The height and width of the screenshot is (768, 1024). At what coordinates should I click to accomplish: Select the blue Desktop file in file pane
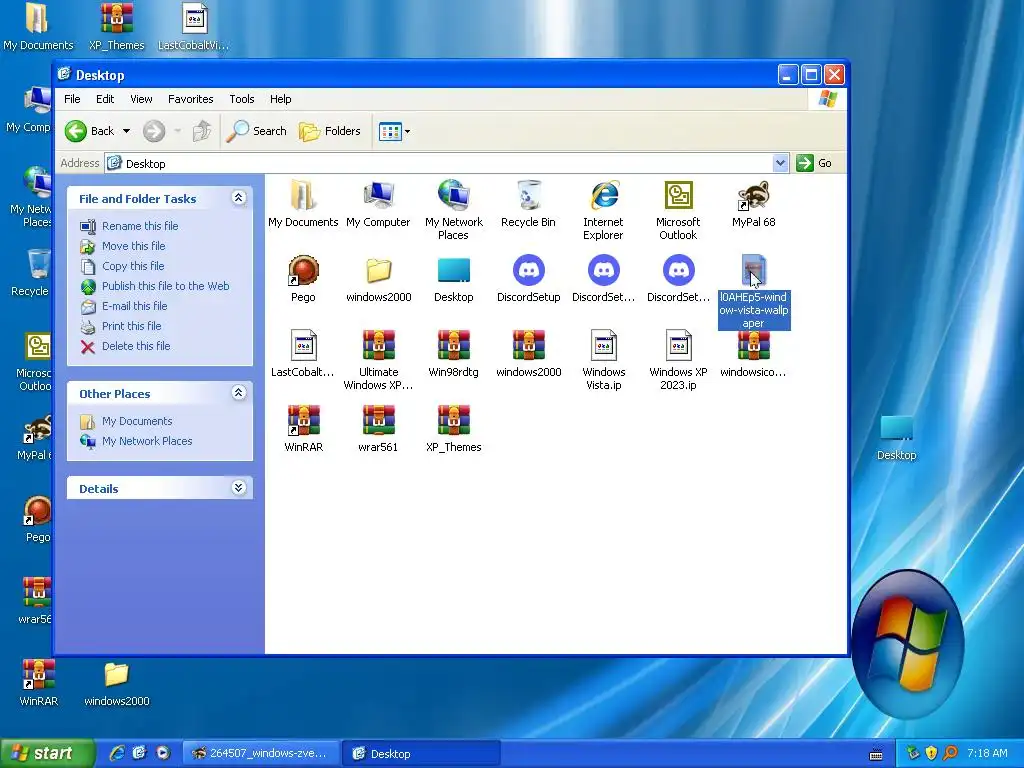[x=453, y=270]
